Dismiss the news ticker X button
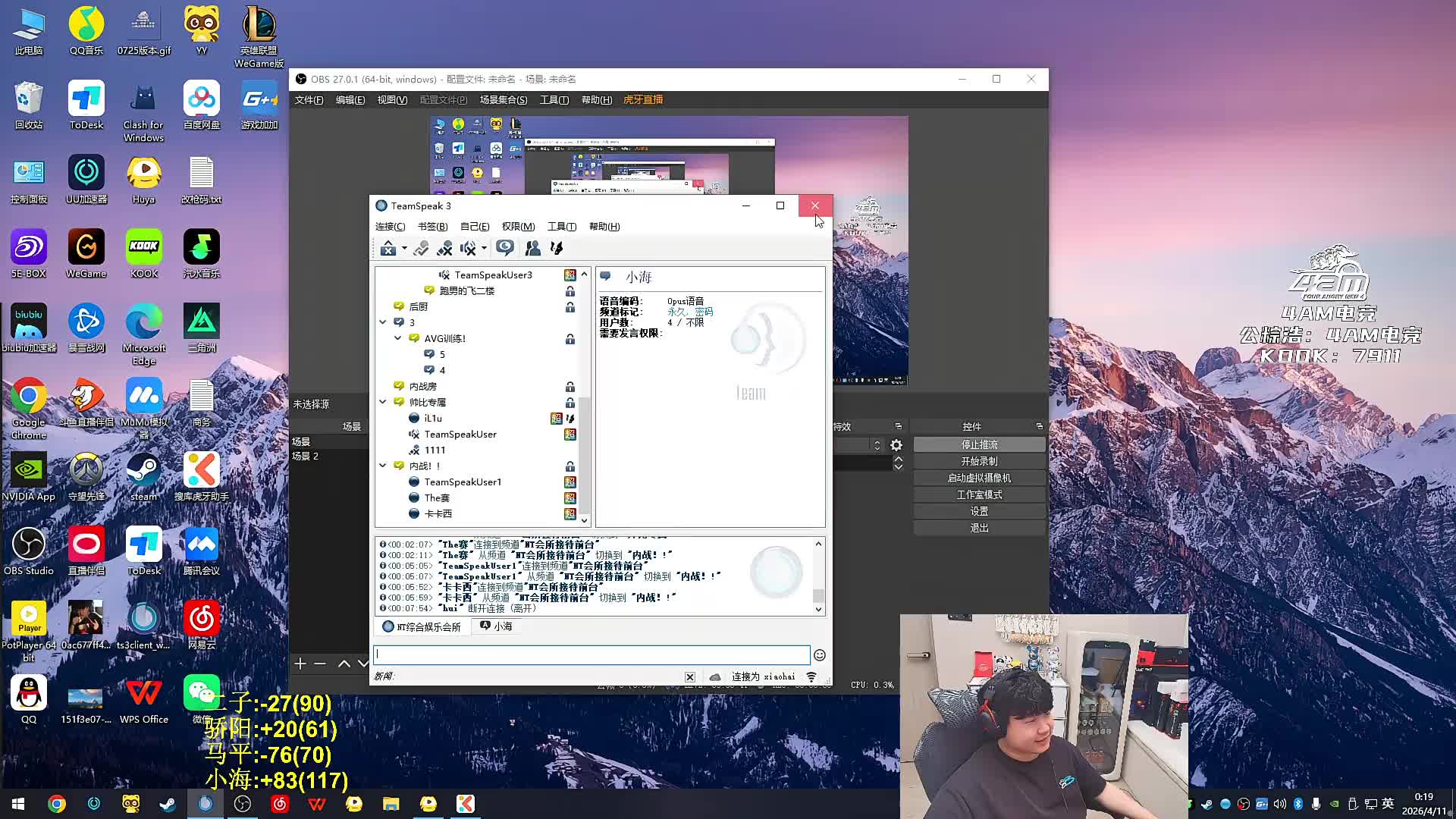 point(689,676)
